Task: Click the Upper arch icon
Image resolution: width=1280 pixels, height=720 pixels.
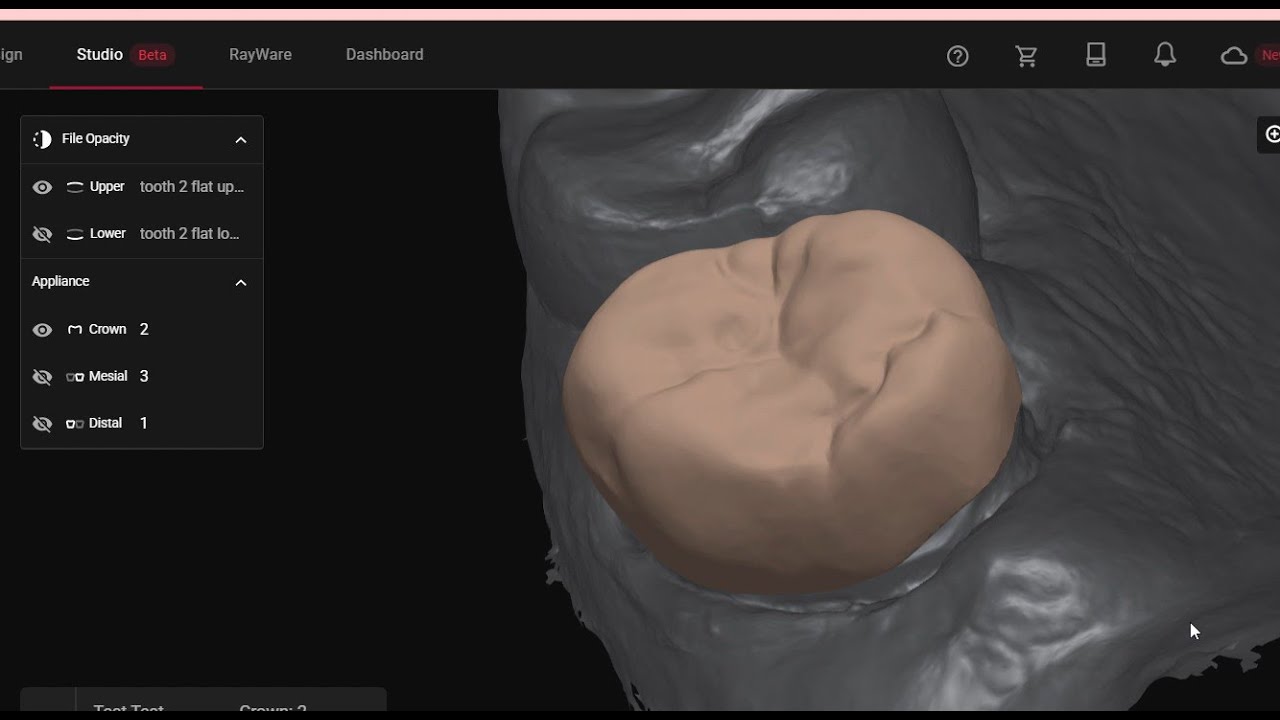Action: coord(75,187)
